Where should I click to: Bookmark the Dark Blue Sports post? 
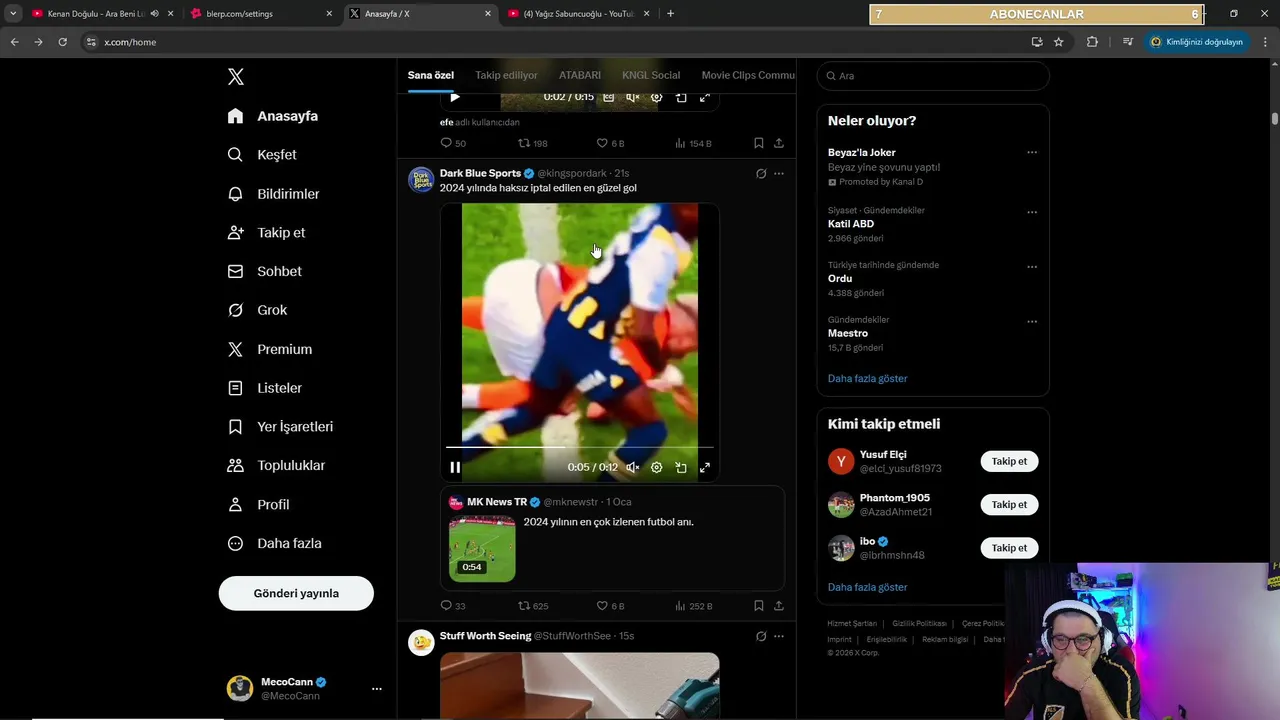coord(759,606)
